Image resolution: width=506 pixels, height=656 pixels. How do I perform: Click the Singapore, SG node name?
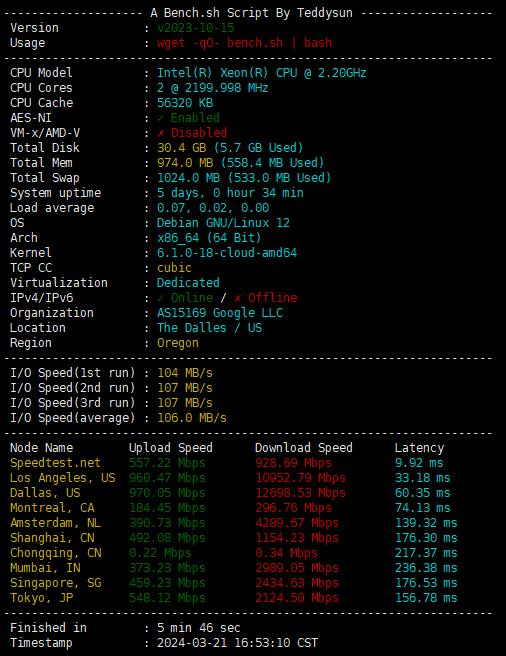coord(55,583)
